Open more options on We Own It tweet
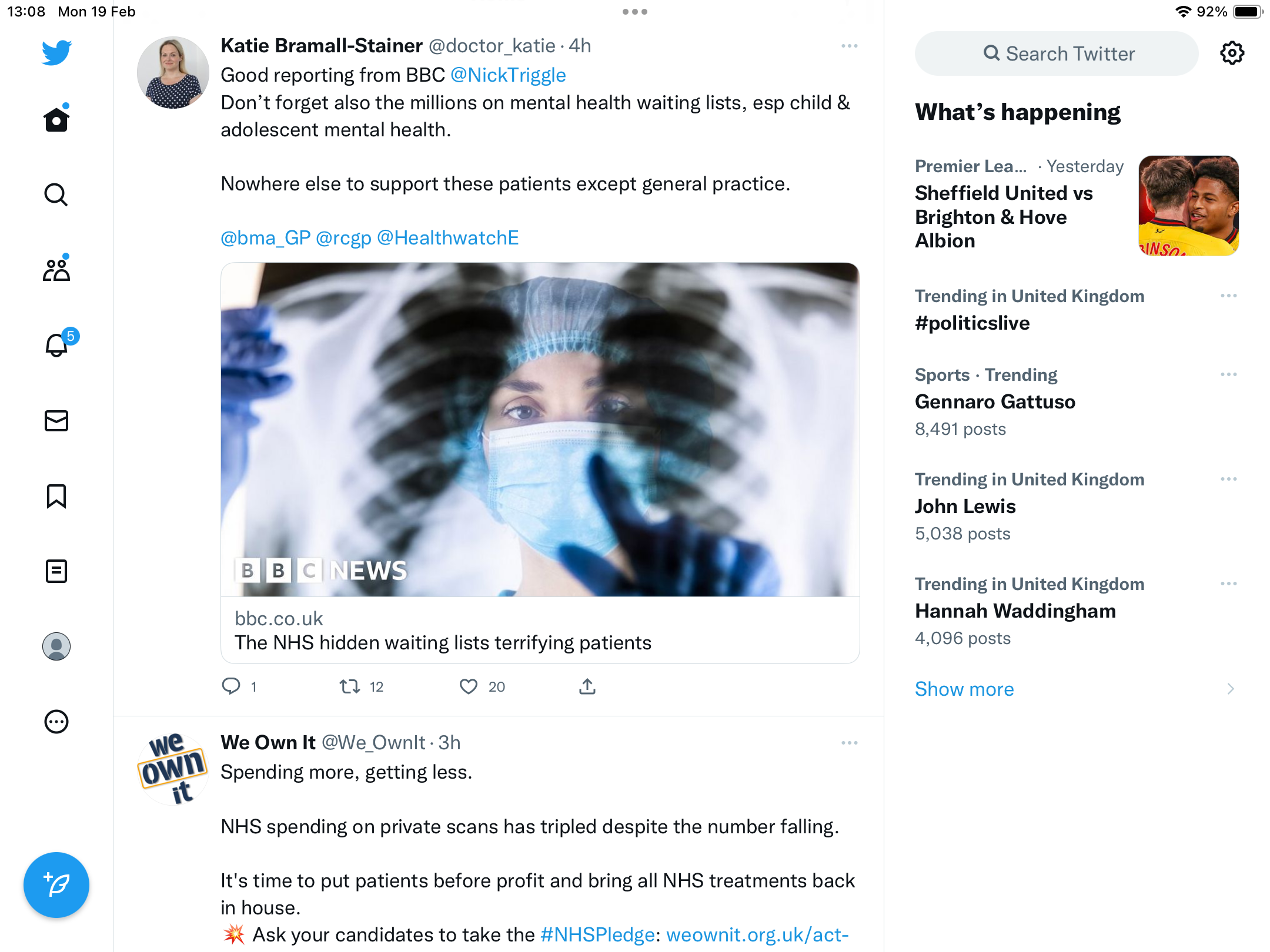The width and height of the screenshot is (1270, 952). point(849,743)
